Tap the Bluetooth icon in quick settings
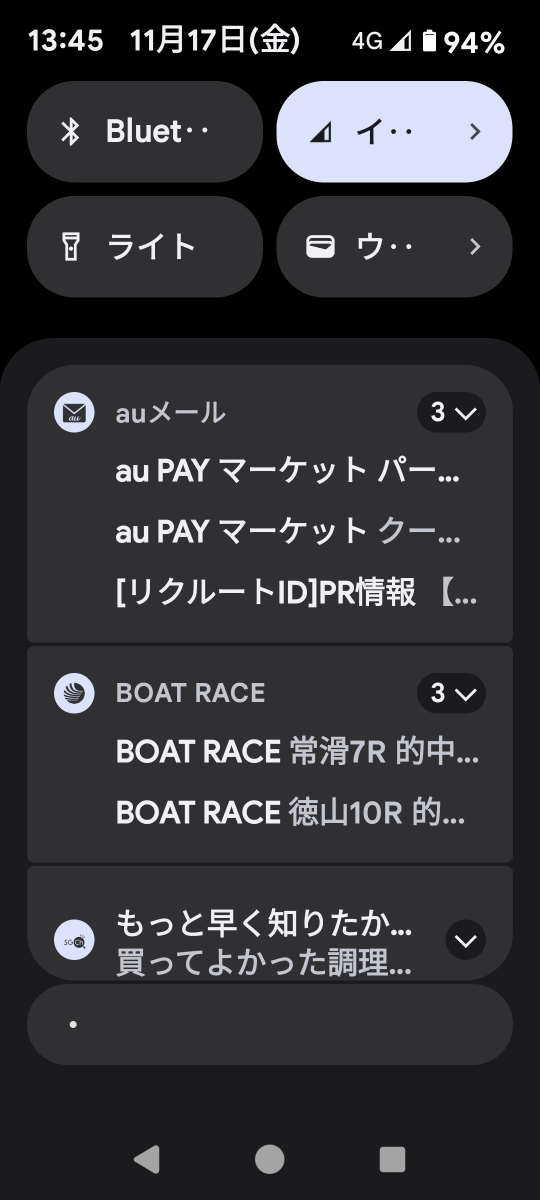540x1200 pixels. pyautogui.click(x=70, y=132)
